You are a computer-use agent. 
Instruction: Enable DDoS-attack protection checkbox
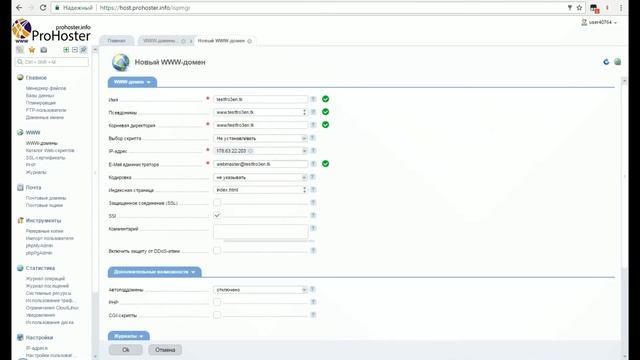click(217, 251)
